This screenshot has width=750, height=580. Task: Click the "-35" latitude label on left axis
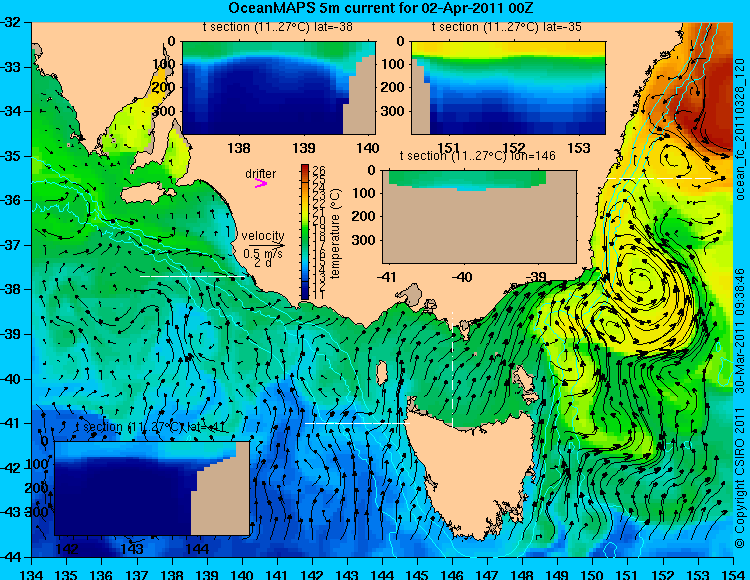pyautogui.click(x=12, y=156)
